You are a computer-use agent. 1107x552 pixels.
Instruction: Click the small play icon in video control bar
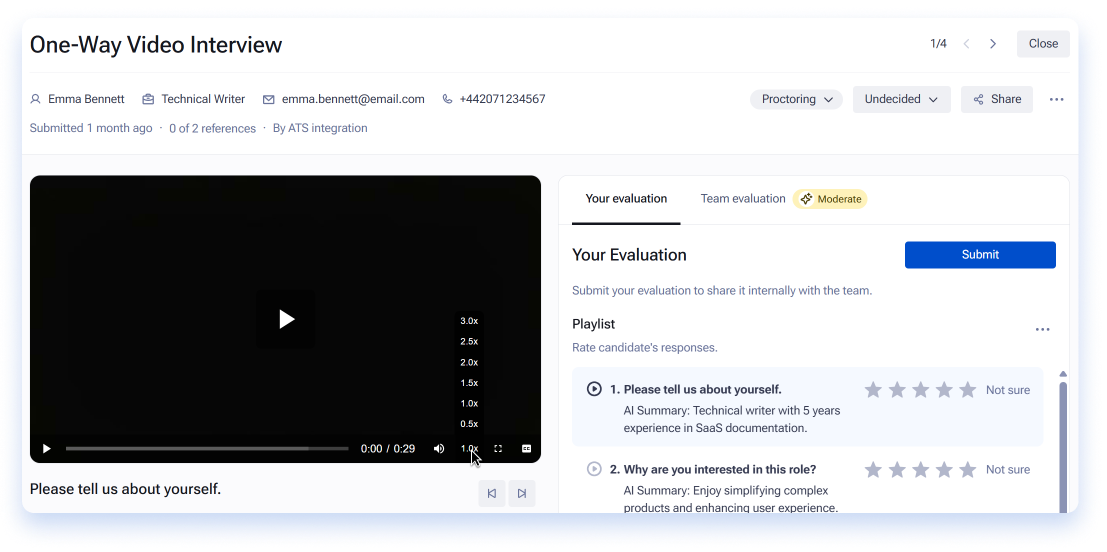point(47,448)
